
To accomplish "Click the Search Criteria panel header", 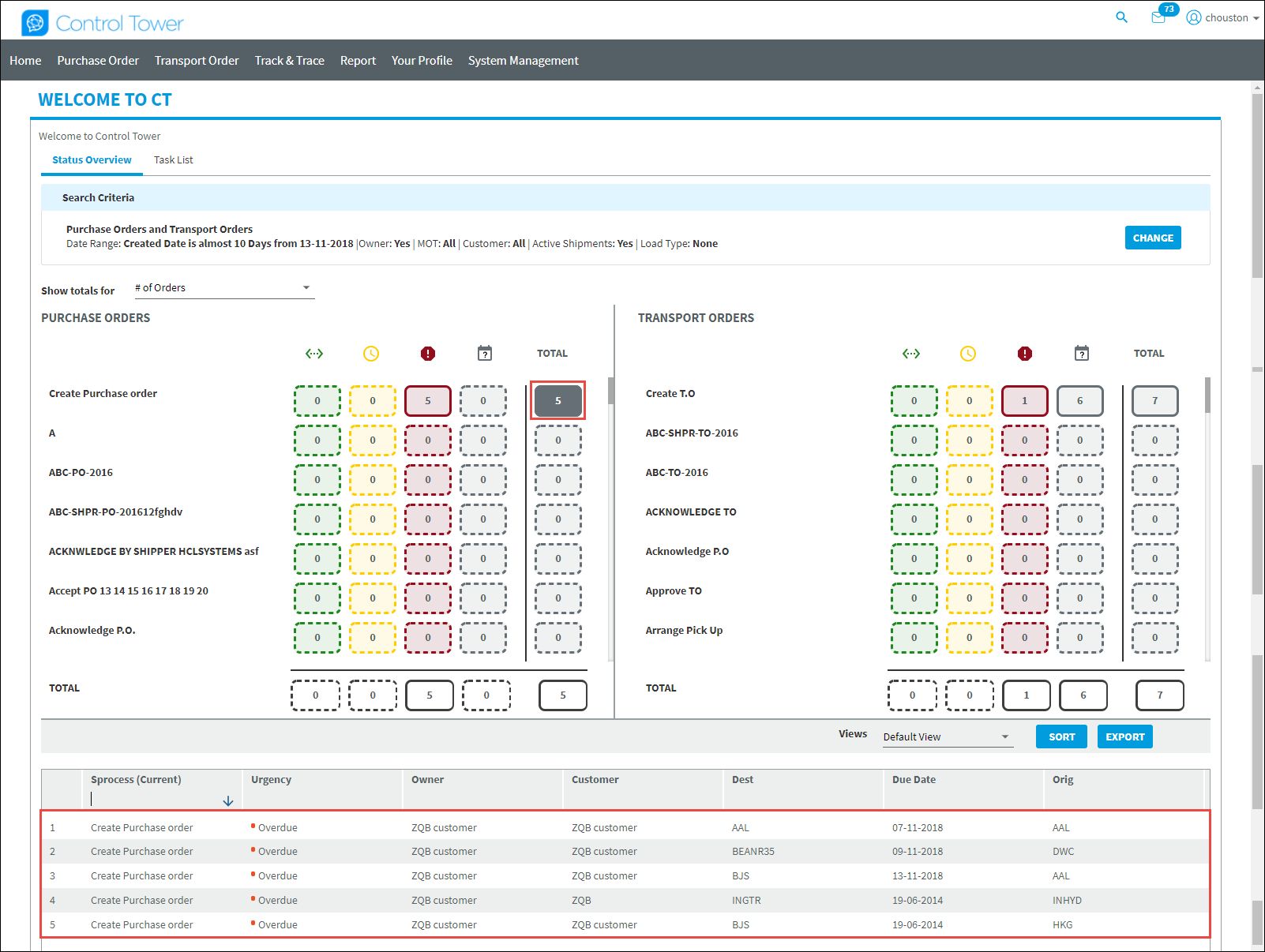I will [625, 197].
